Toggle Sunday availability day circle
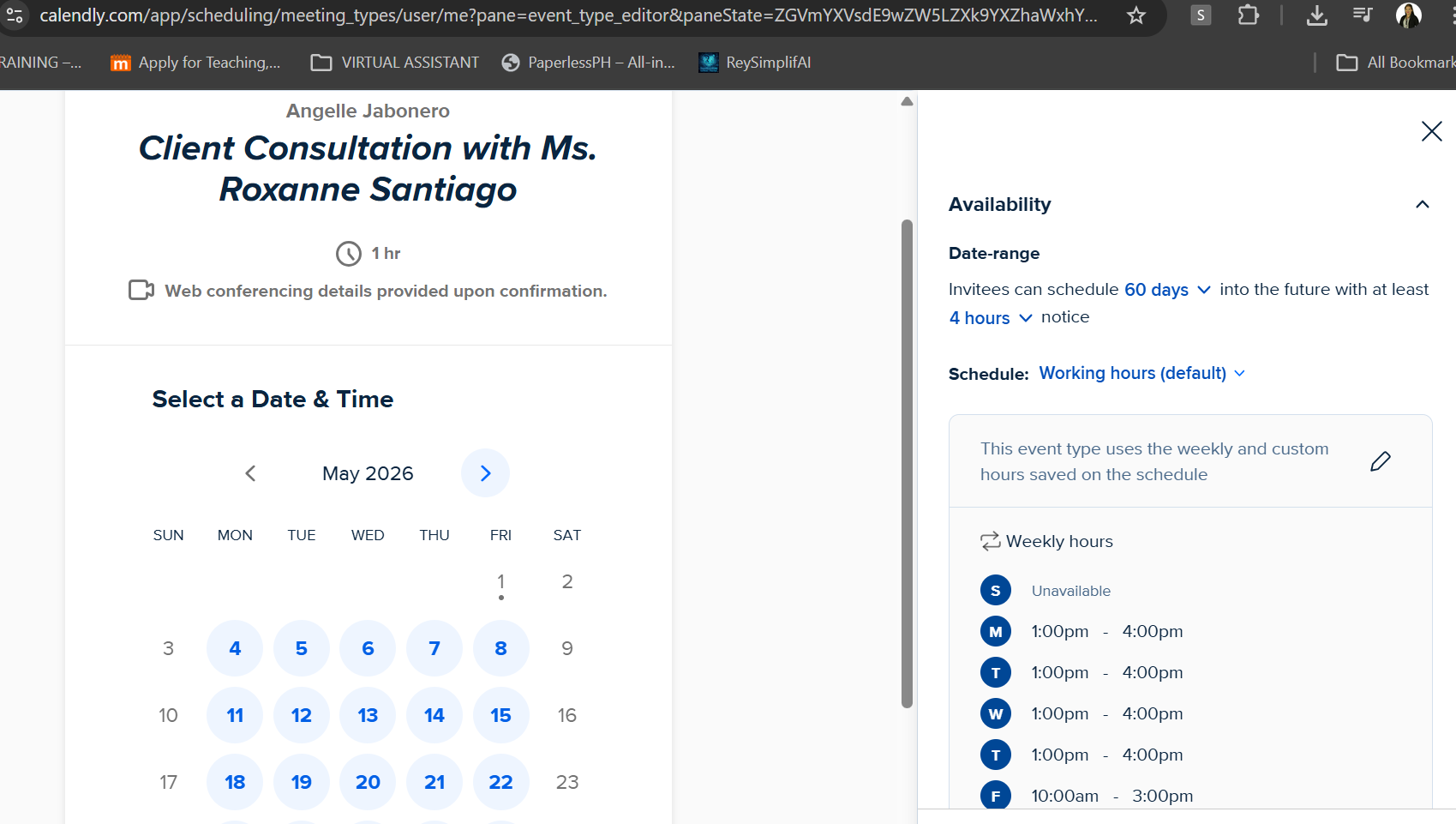 pos(995,590)
